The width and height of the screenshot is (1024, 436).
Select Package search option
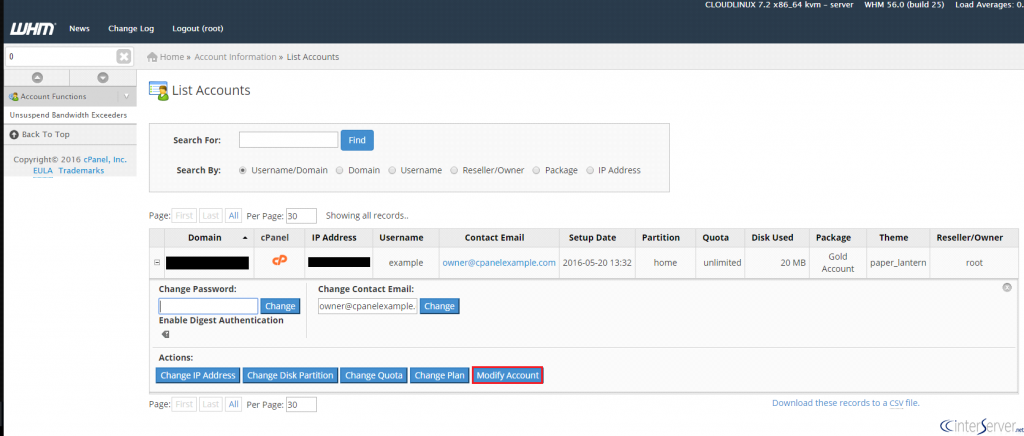536,170
